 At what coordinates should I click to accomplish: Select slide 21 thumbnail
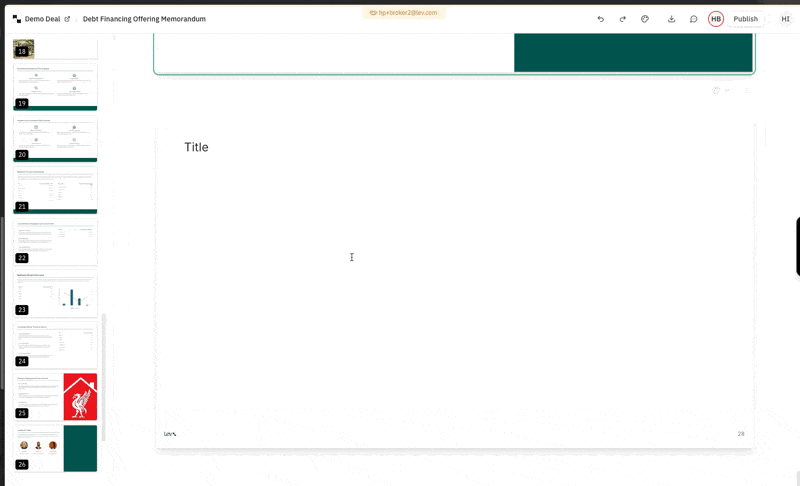[55, 190]
